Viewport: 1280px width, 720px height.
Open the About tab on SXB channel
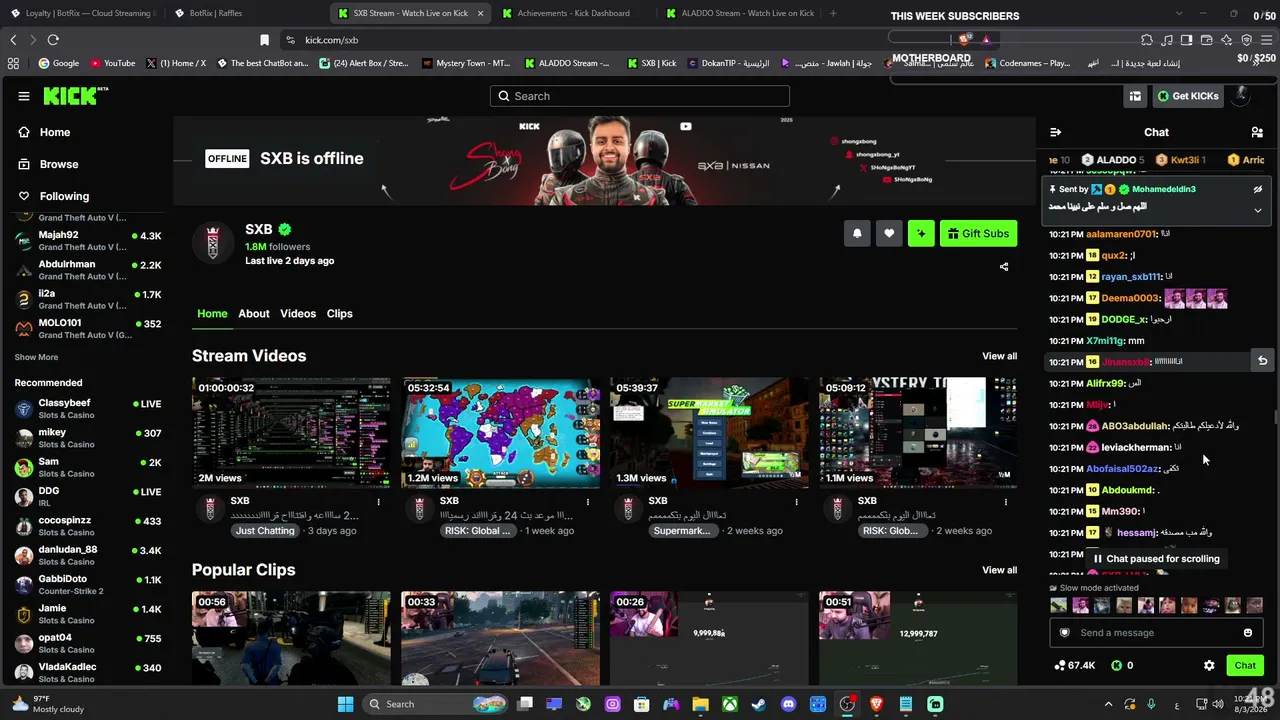click(254, 314)
